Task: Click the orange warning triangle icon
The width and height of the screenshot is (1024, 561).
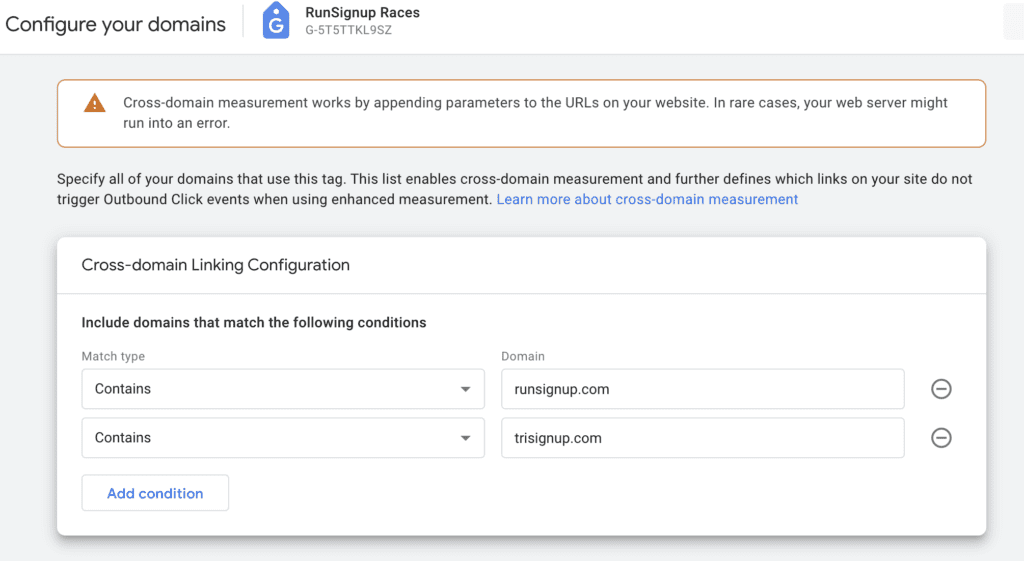Action: (x=95, y=103)
